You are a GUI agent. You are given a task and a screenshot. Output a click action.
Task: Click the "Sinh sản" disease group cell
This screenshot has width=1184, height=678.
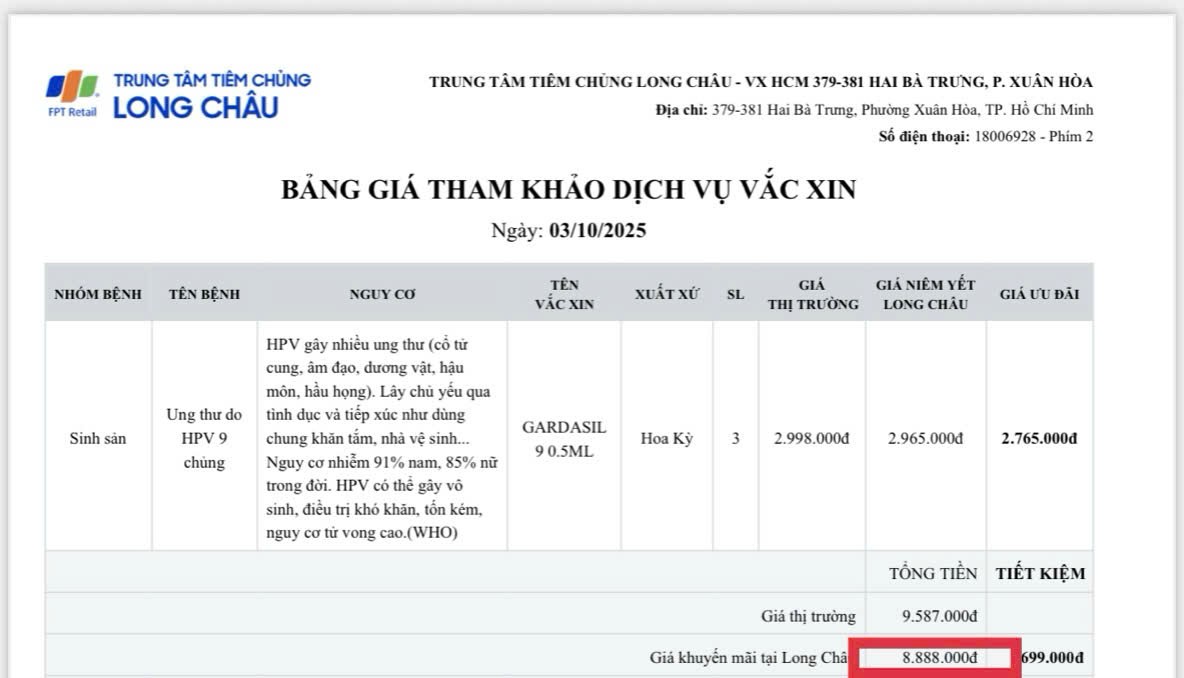click(98, 438)
